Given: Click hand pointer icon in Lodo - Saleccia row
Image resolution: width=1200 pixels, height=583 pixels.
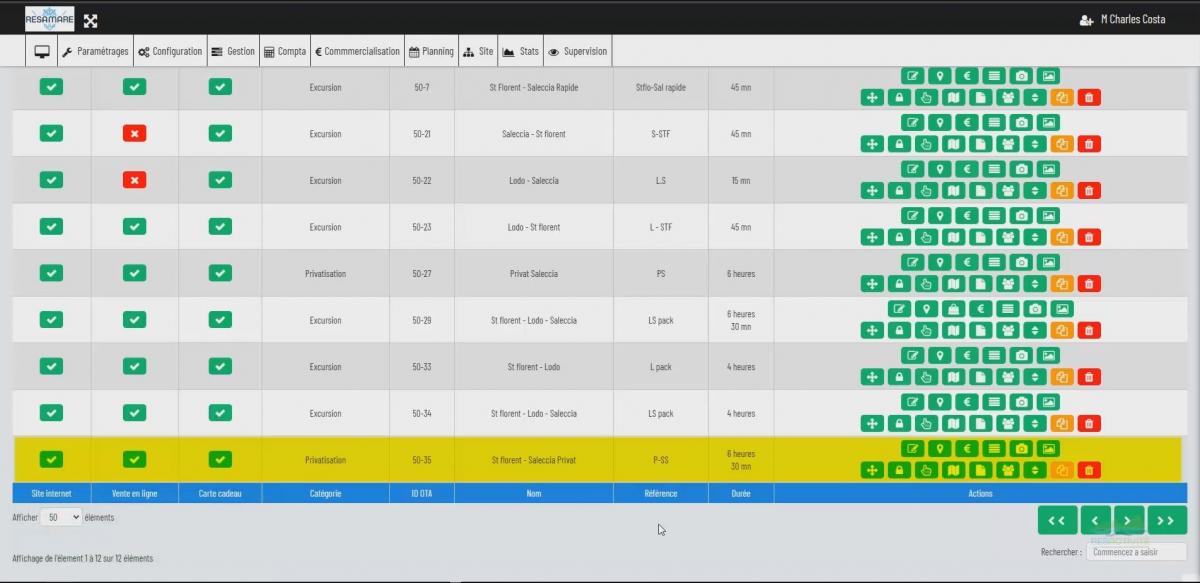Looking at the screenshot, I should pos(926,191).
